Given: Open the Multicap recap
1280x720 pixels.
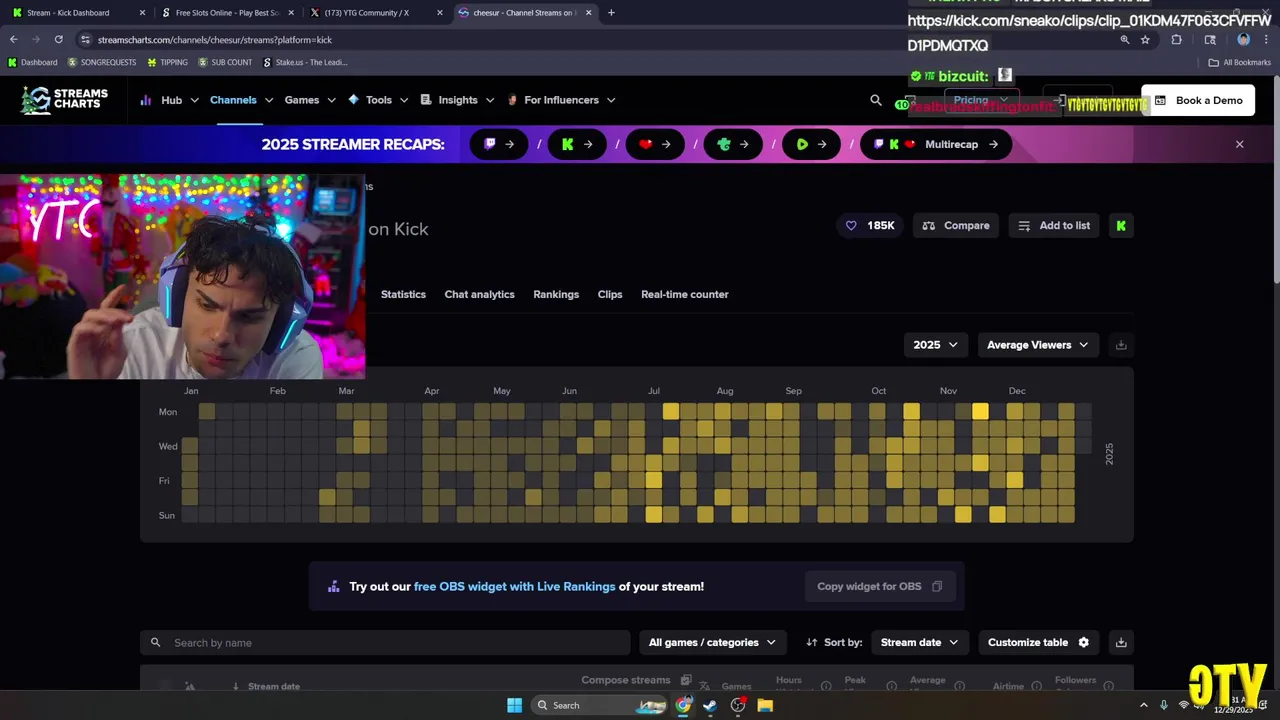Looking at the screenshot, I should 936,144.
